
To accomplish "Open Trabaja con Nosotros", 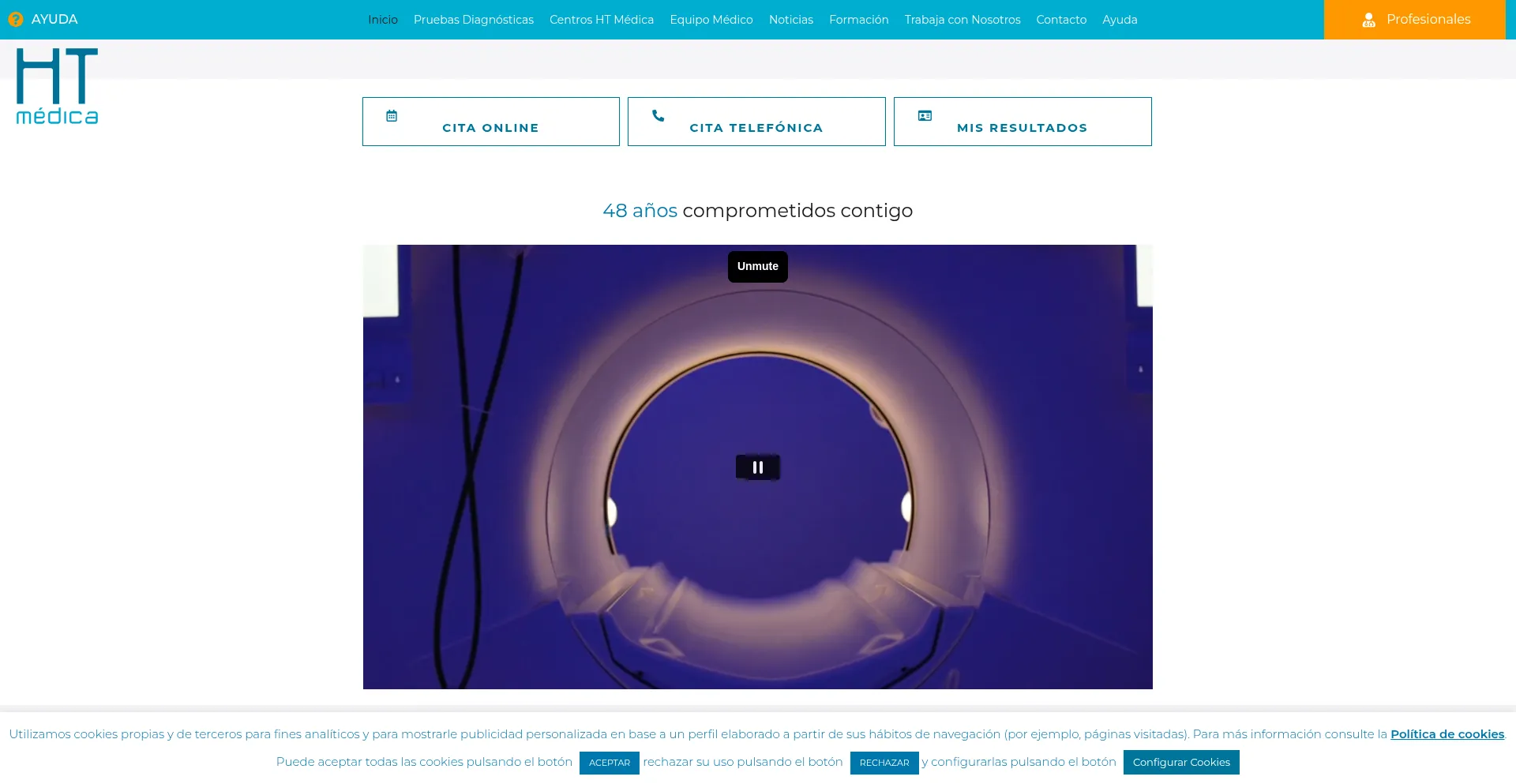I will pyautogui.click(x=962, y=19).
